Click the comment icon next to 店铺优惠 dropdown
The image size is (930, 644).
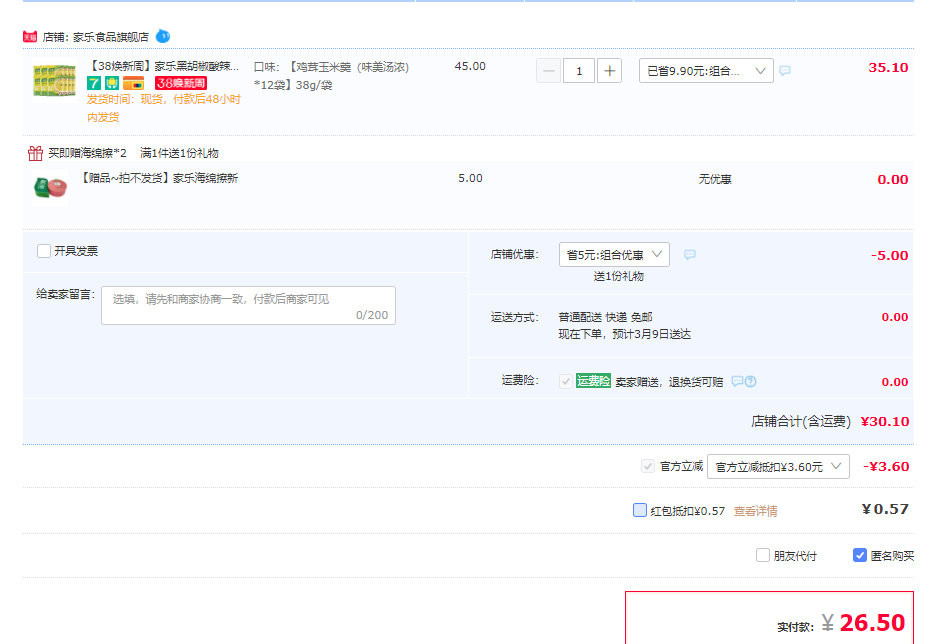(690, 254)
